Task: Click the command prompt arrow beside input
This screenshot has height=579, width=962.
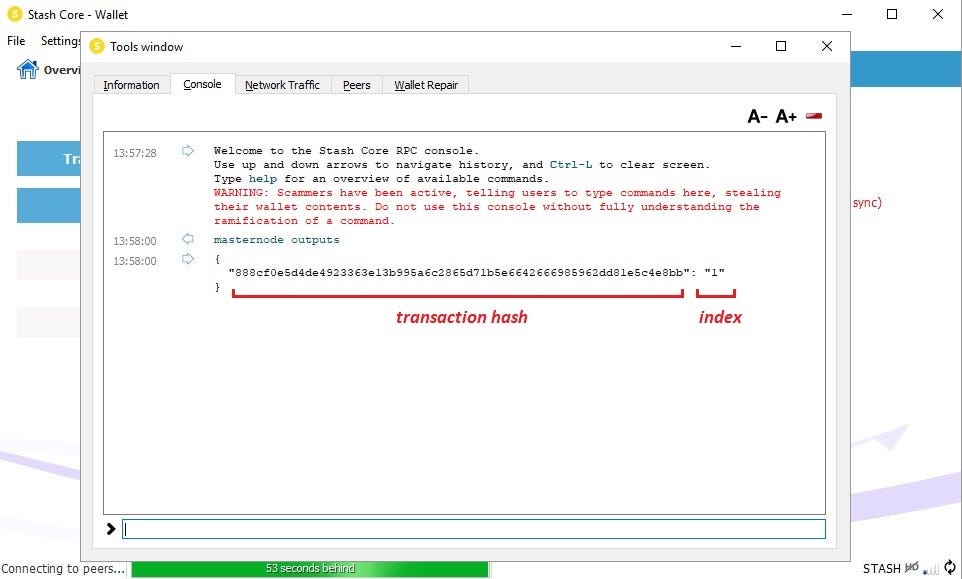Action: [110, 529]
